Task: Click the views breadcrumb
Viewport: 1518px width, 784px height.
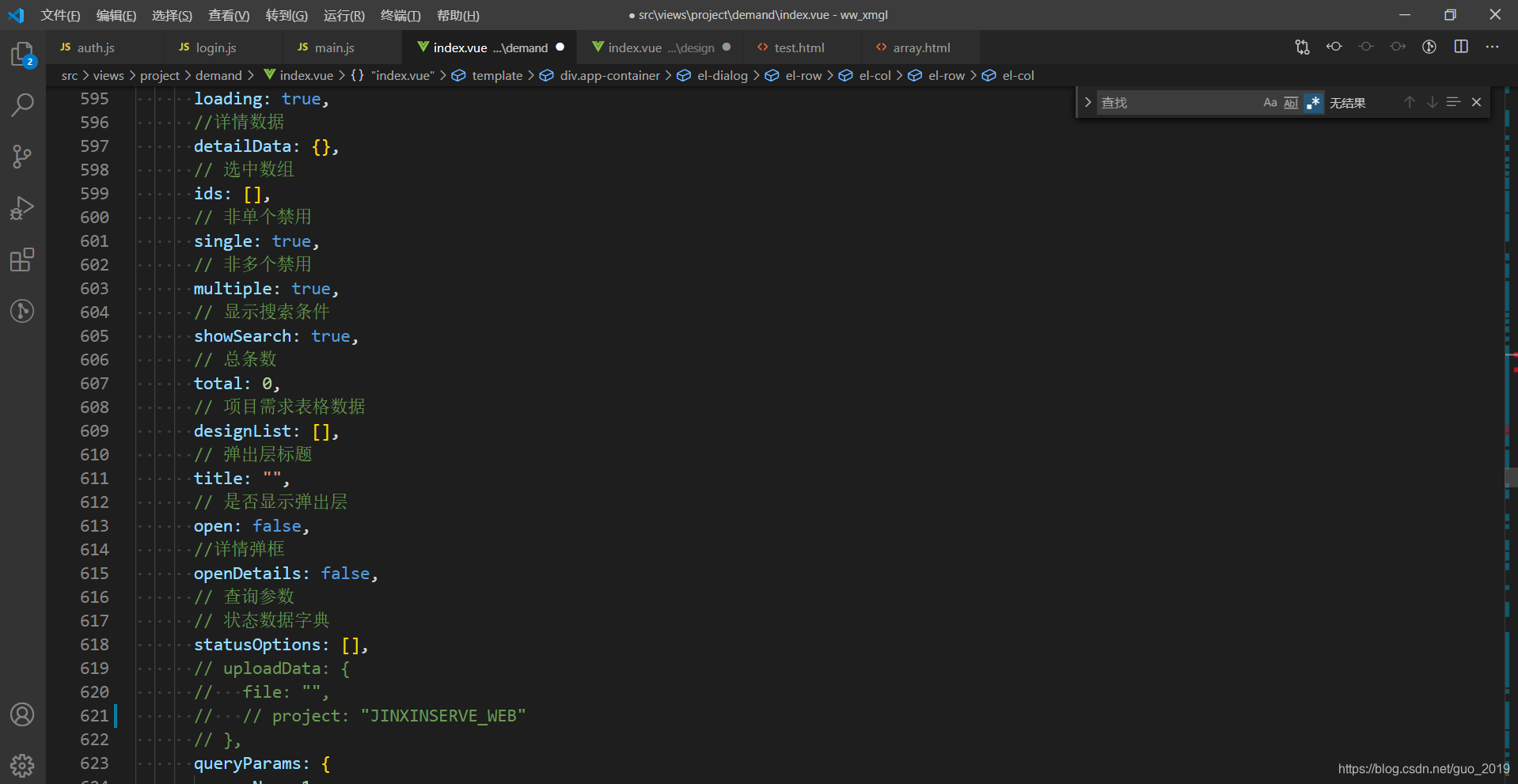Action: pyautogui.click(x=108, y=75)
